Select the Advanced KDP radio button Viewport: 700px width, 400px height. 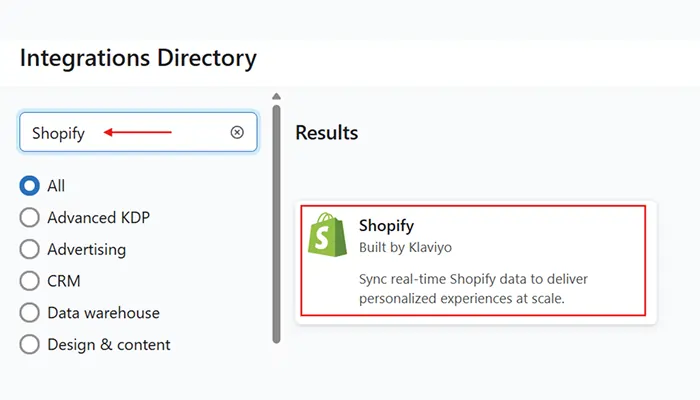[x=30, y=217]
